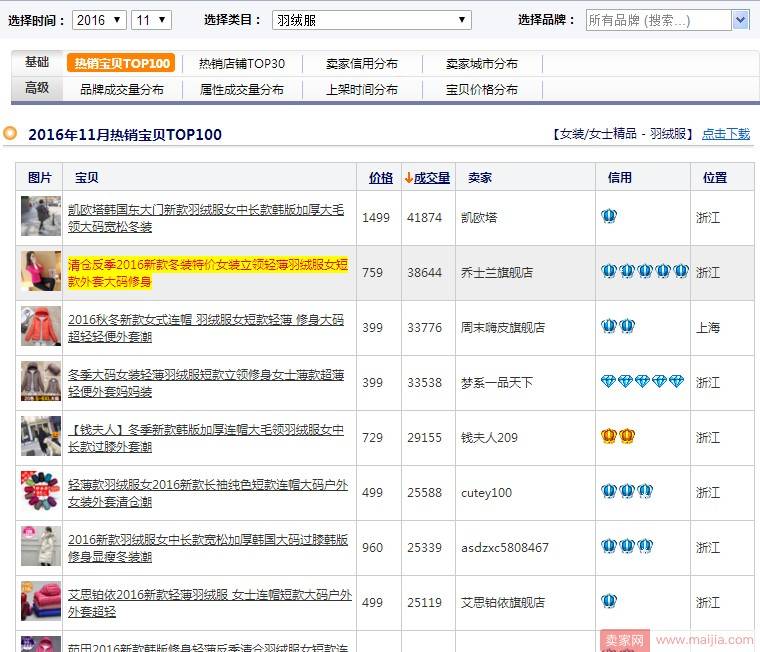Switch to 热销店铺TOP30 tab
The image size is (760, 652).
click(242, 64)
